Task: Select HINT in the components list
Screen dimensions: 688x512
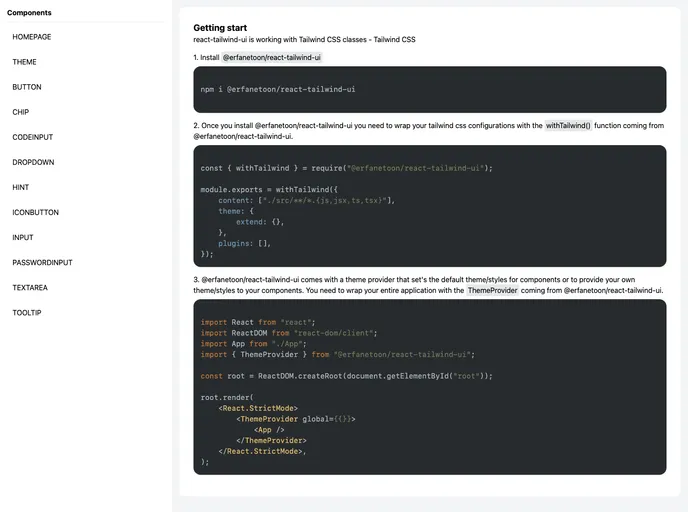Action: (21, 187)
